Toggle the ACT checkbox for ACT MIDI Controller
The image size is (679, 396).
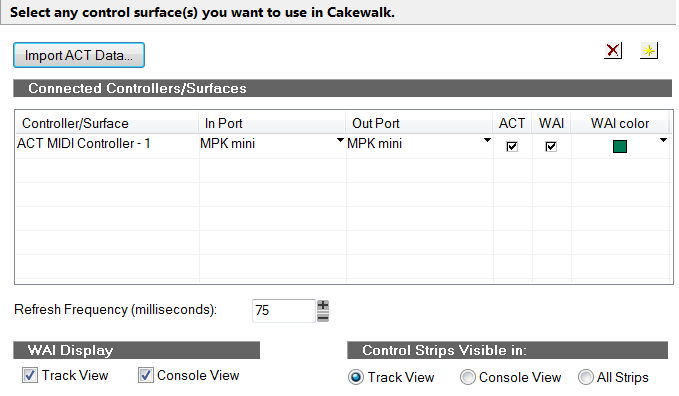click(x=512, y=146)
